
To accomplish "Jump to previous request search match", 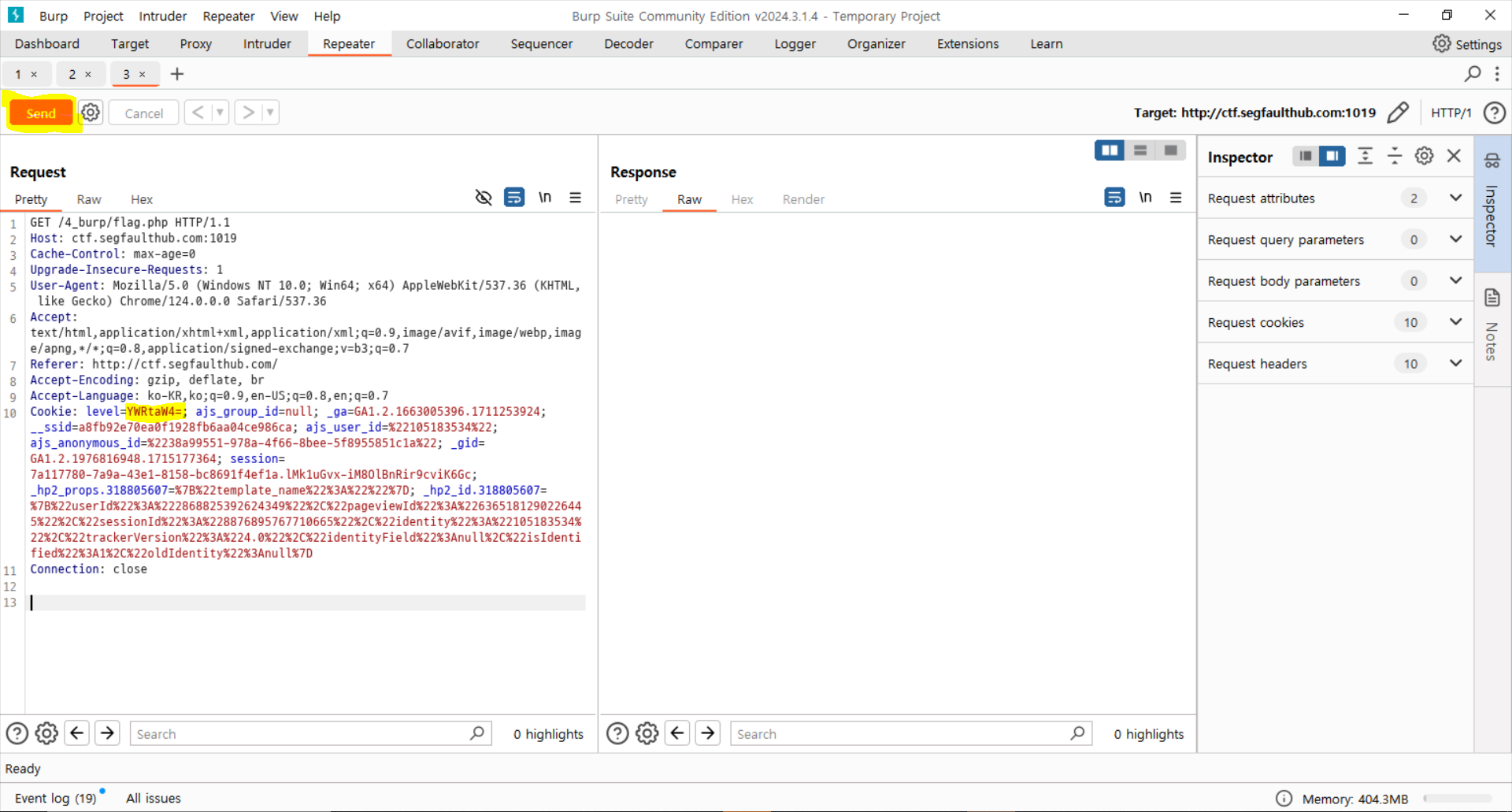I will click(x=76, y=733).
